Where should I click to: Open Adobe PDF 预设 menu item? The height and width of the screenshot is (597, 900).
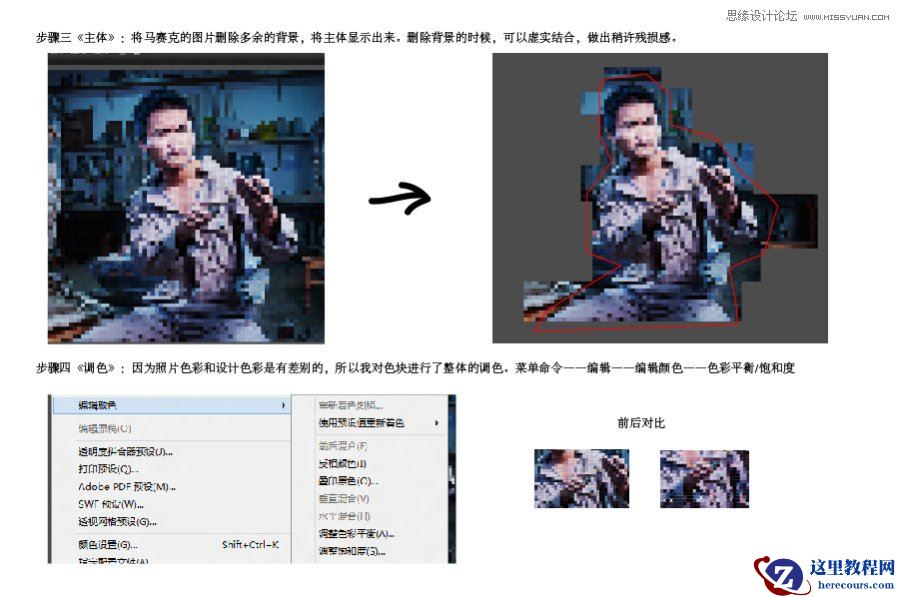[x=120, y=487]
